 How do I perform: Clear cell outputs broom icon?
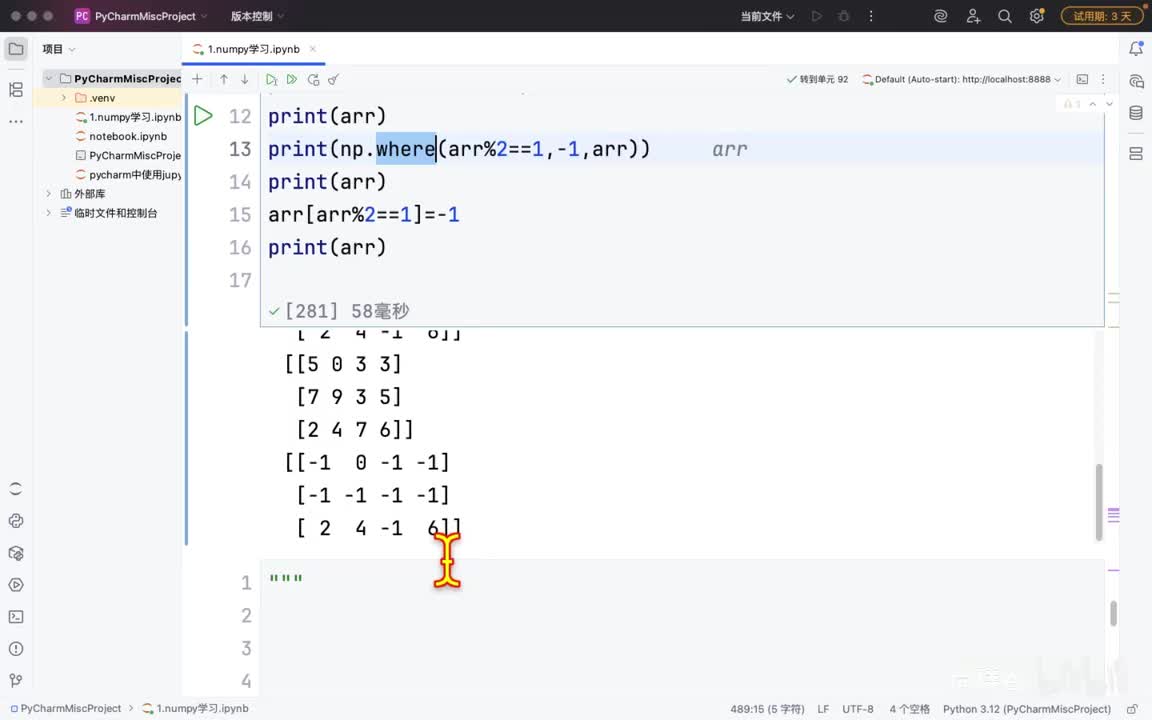coord(334,79)
